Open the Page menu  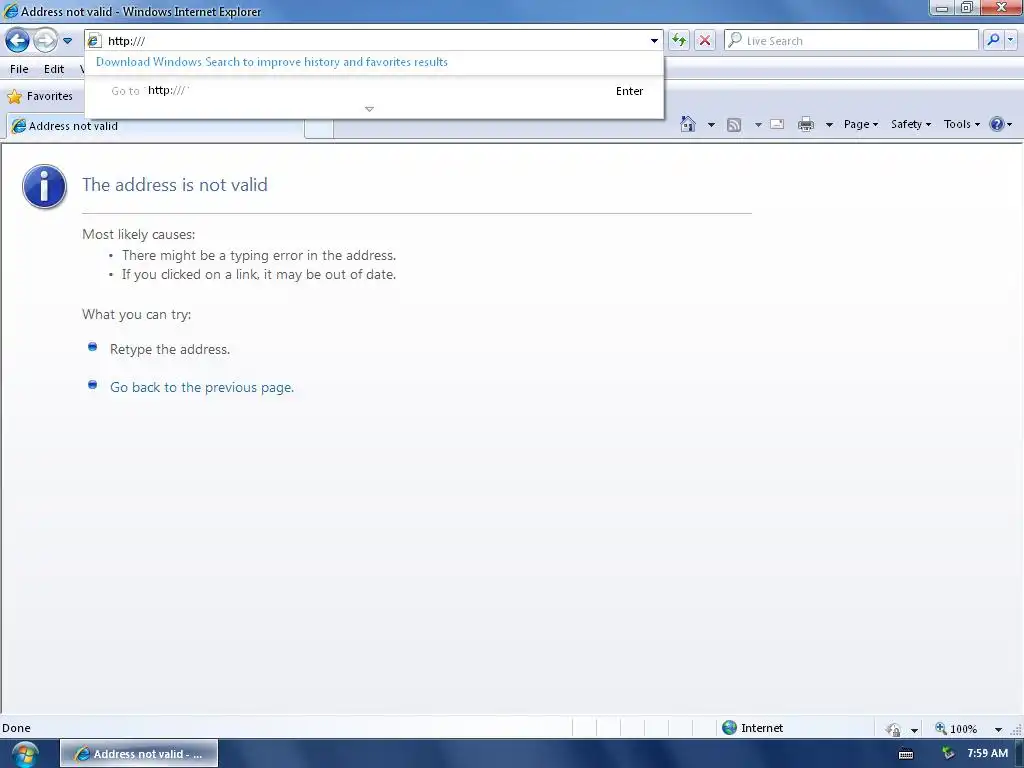point(861,124)
